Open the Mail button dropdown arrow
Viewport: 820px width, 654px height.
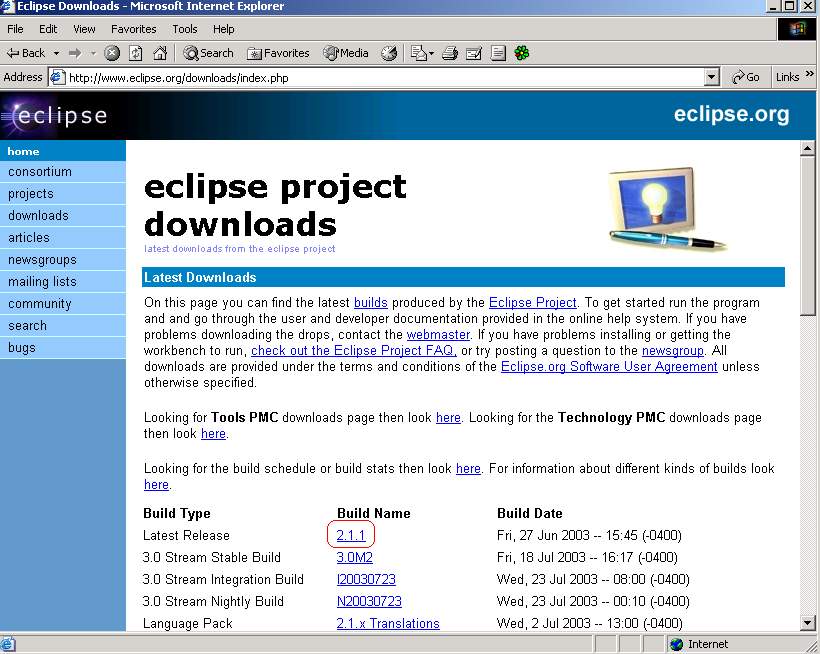click(431, 53)
